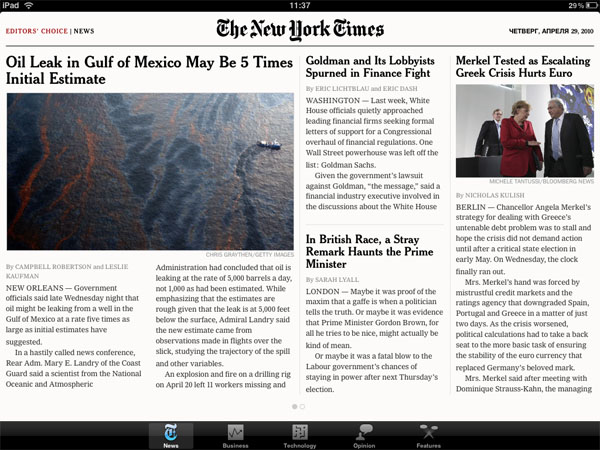Tap the Sarah Lyall byline
600x450 pixels.
coord(332,280)
